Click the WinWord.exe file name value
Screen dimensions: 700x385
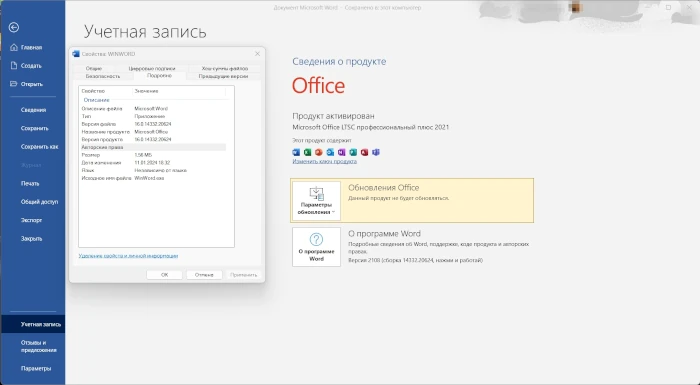(x=149, y=178)
